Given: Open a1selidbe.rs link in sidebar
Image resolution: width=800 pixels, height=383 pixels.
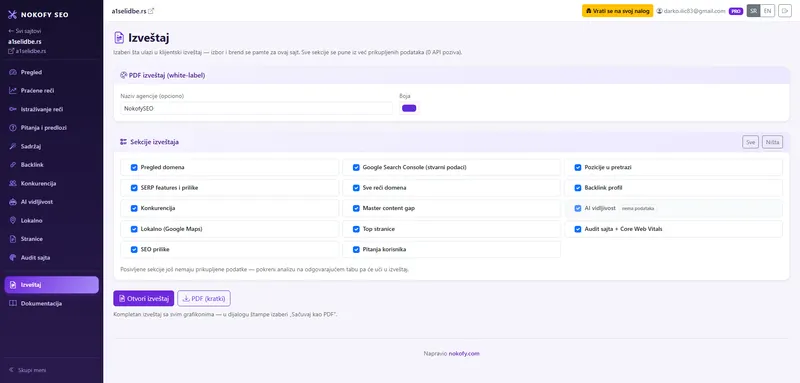Looking at the screenshot, I should 28,51.
